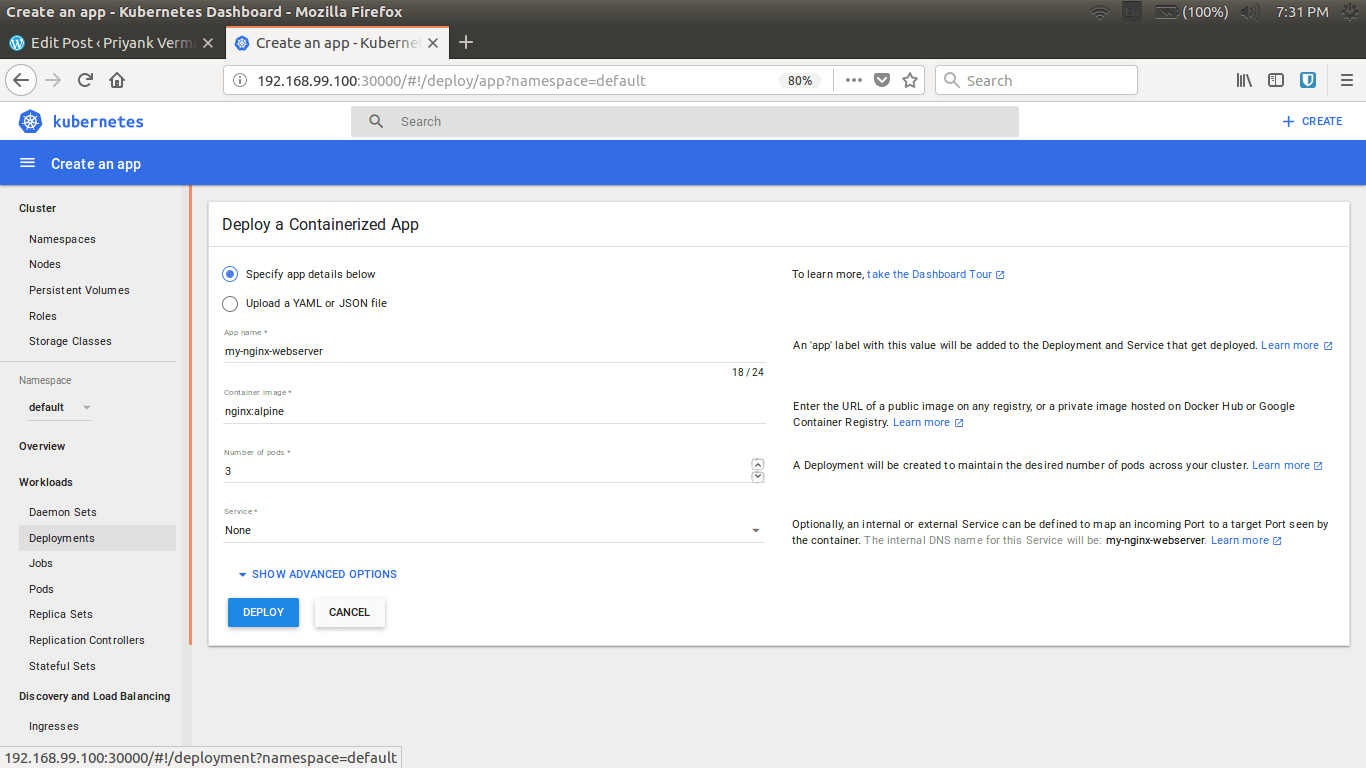Screen dimensions: 1366x768
Task: Increase number of pods with up arrow
Action: [757, 464]
